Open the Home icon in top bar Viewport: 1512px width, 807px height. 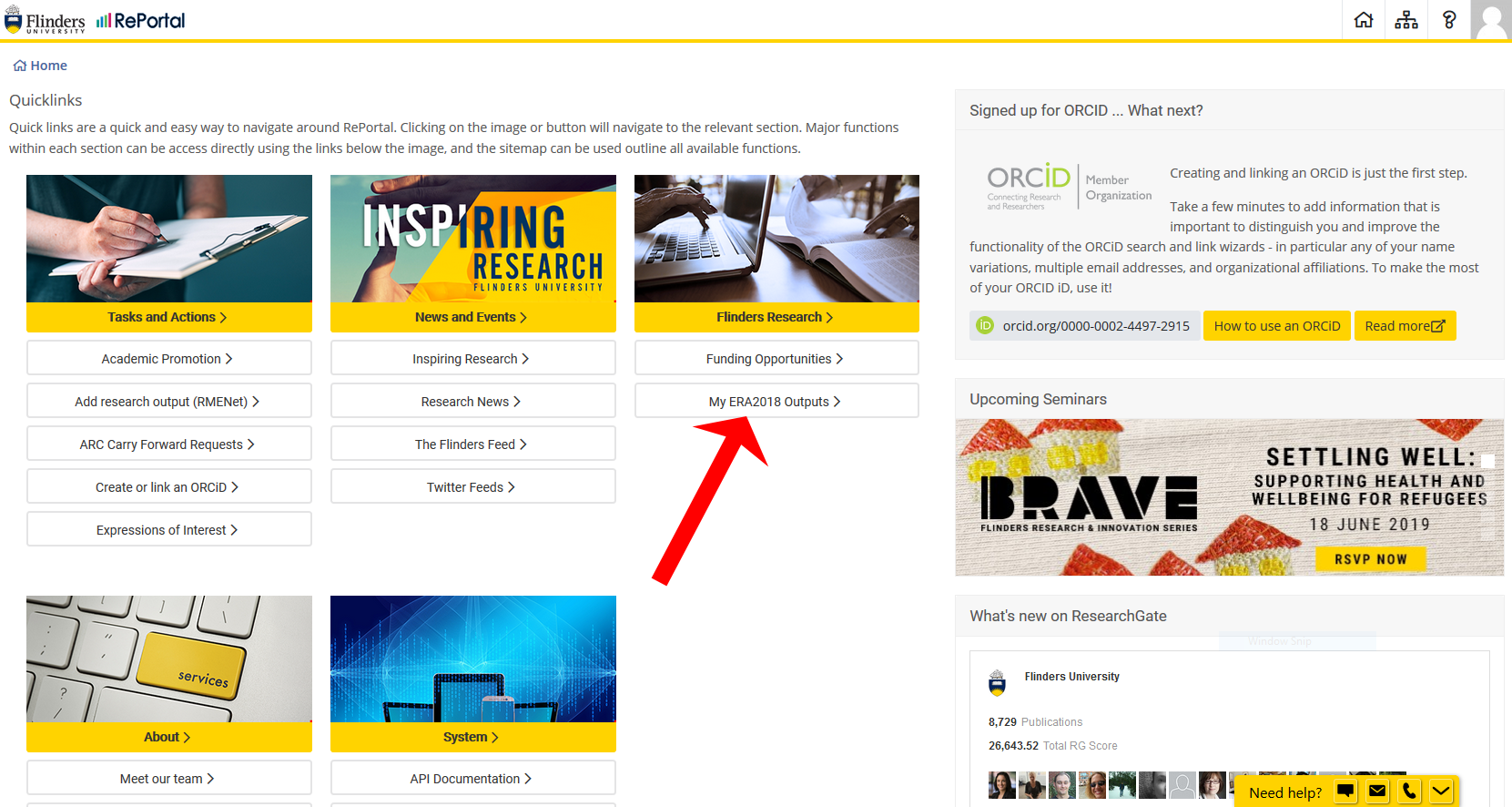(x=1364, y=20)
